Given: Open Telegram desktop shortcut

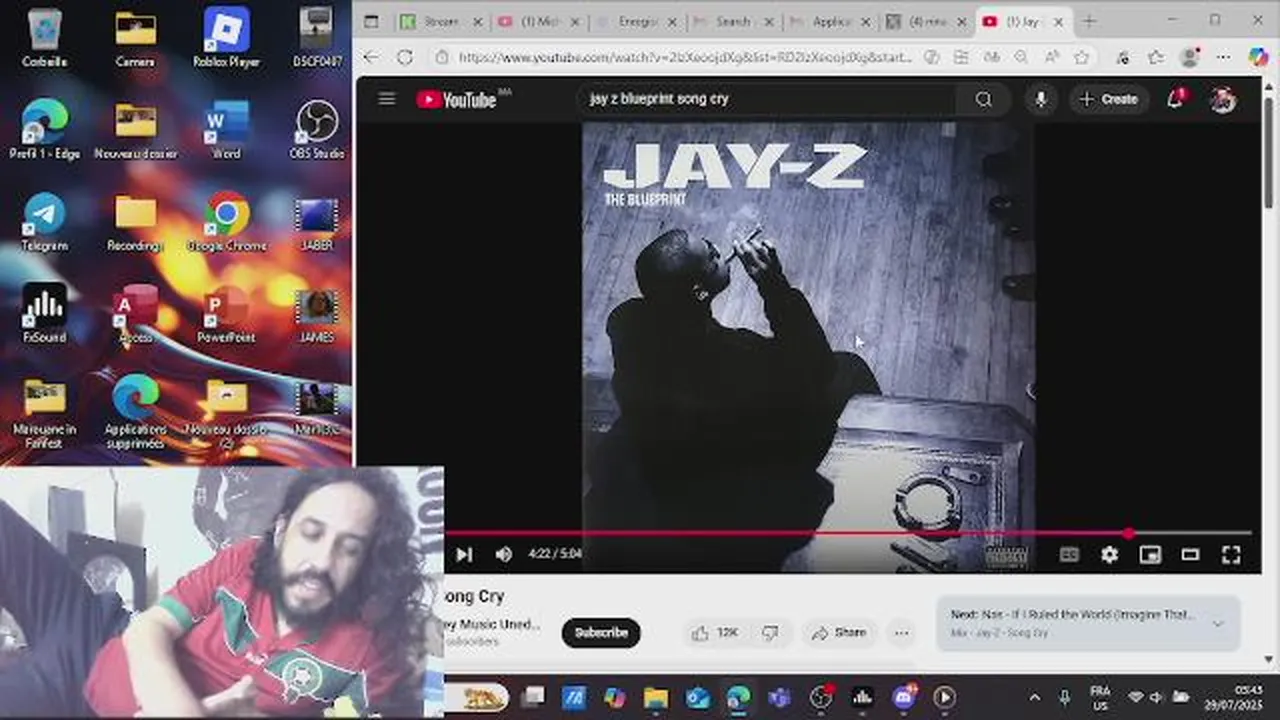Looking at the screenshot, I should [x=45, y=221].
